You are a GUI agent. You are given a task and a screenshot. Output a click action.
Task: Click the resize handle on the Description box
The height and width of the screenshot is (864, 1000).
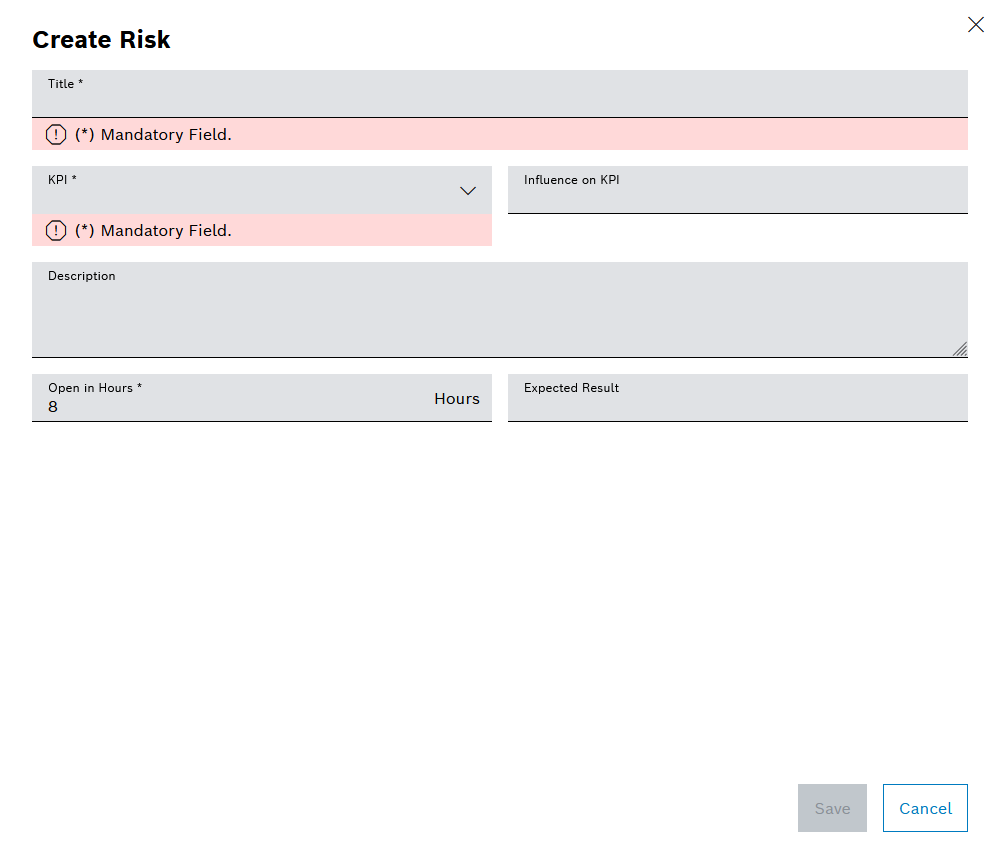[x=960, y=348]
